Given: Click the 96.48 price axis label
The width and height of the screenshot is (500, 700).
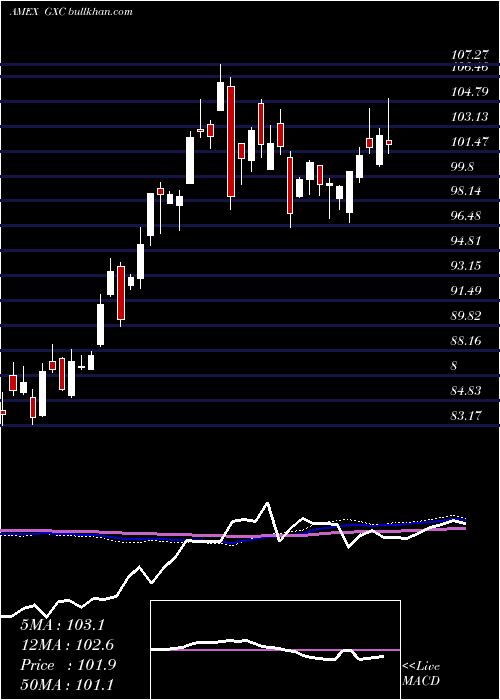Looking at the screenshot, I should [466, 216].
